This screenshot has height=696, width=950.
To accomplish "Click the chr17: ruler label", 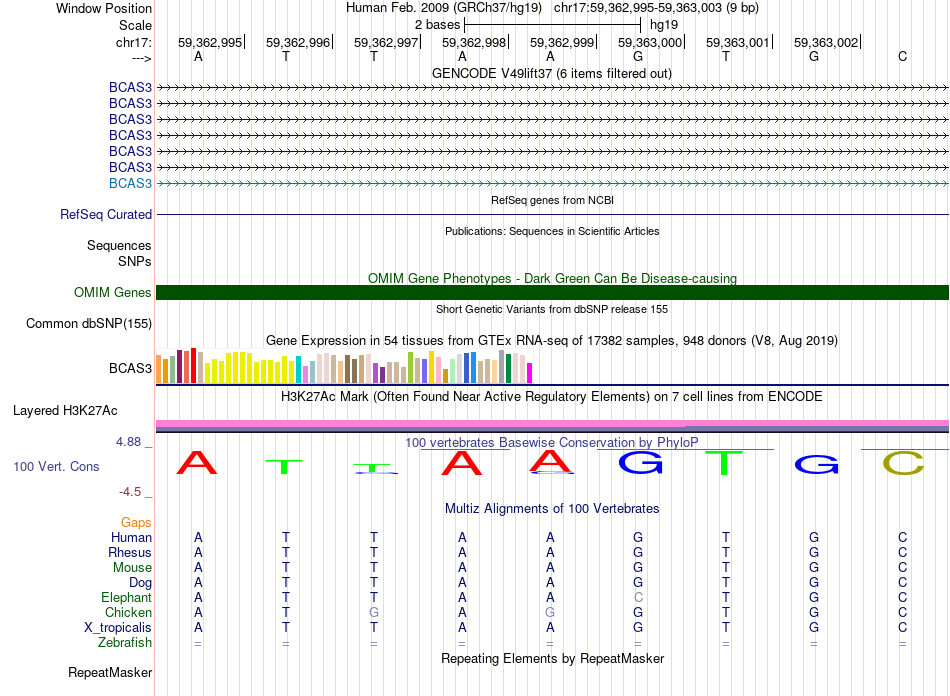I will pos(133,42).
